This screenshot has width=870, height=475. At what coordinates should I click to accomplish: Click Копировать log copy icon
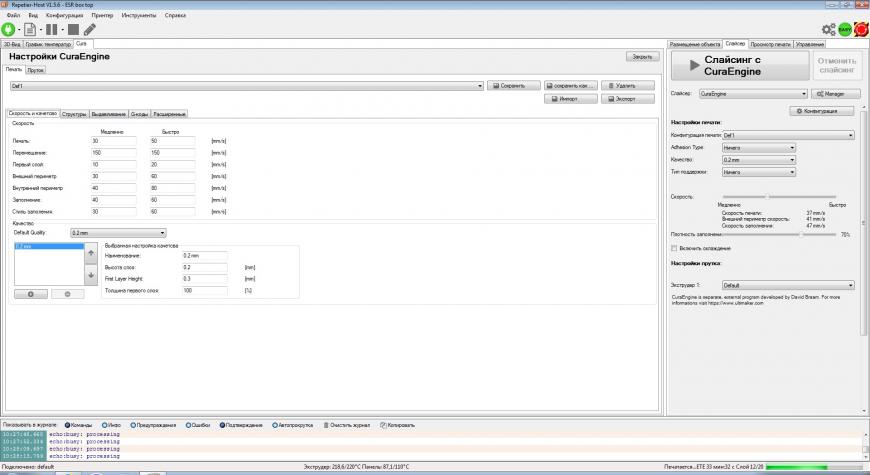click(383, 425)
